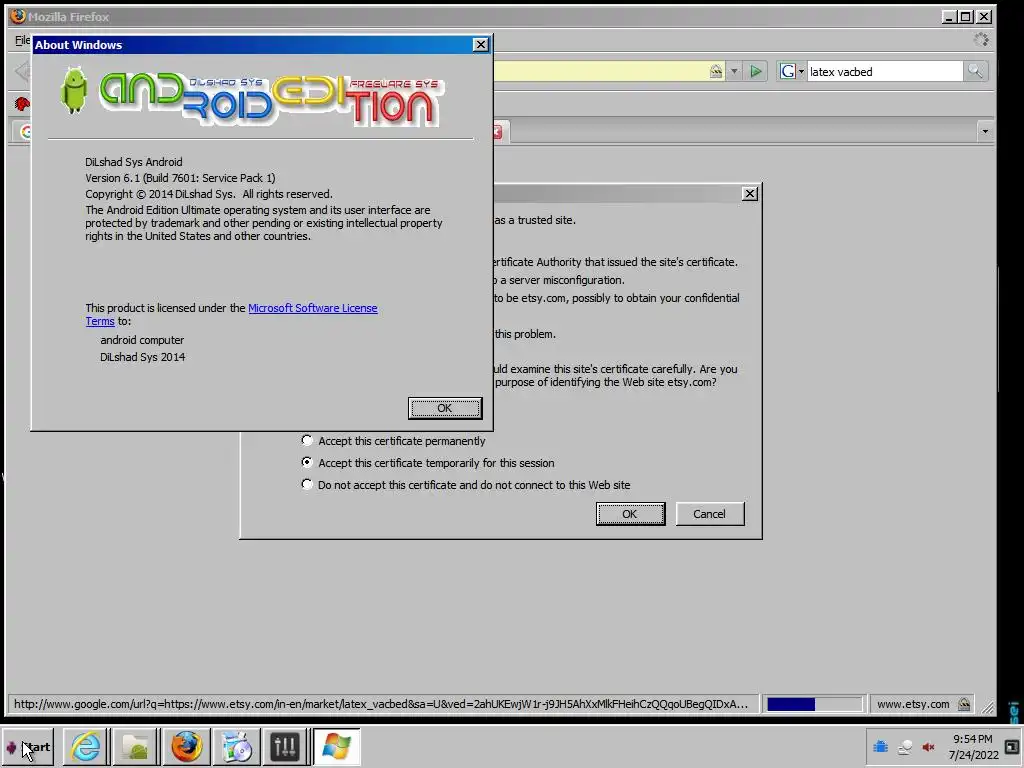Image resolution: width=1024 pixels, height=768 pixels.
Task: Close the About Windows dialog
Action: [481, 44]
